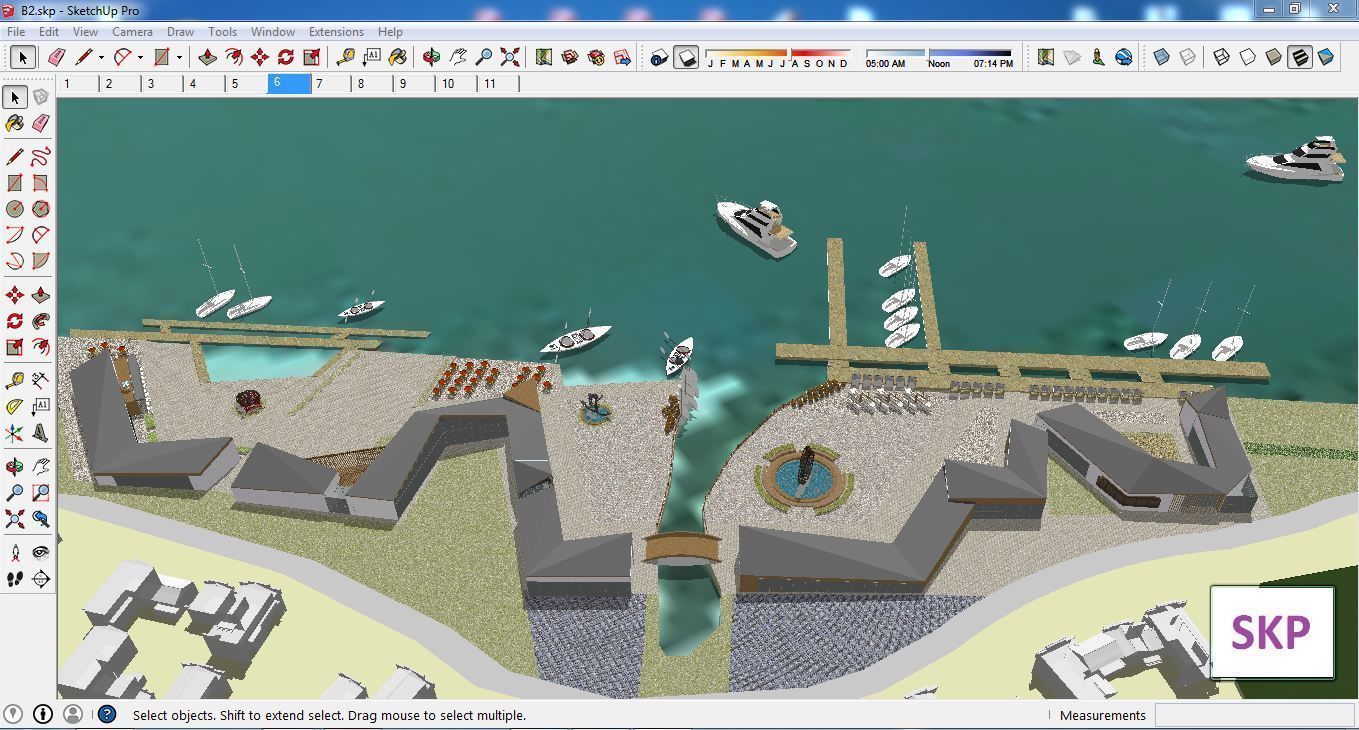Open the Tools menu
The height and width of the screenshot is (730, 1359).
click(222, 32)
